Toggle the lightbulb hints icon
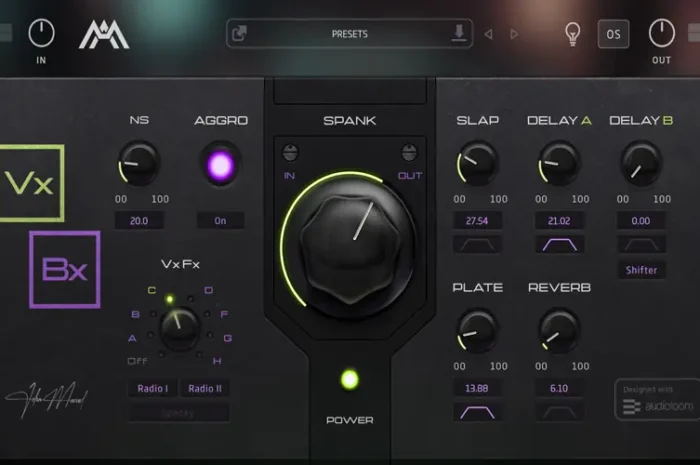The image size is (700, 465). (572, 34)
